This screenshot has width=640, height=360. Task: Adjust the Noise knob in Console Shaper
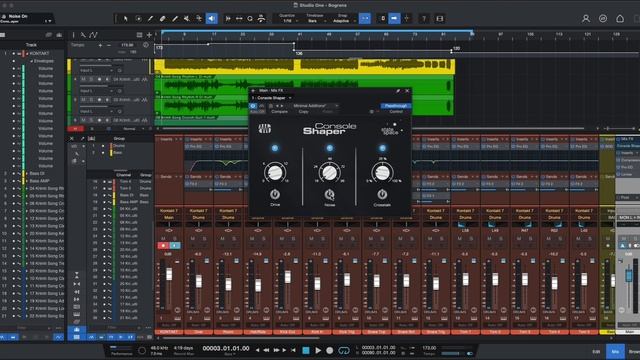click(329, 173)
